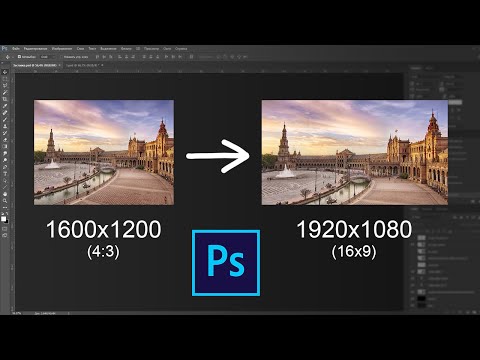Select the Magic Wand tool
The height and width of the screenshot is (360, 480).
[x=5, y=92]
